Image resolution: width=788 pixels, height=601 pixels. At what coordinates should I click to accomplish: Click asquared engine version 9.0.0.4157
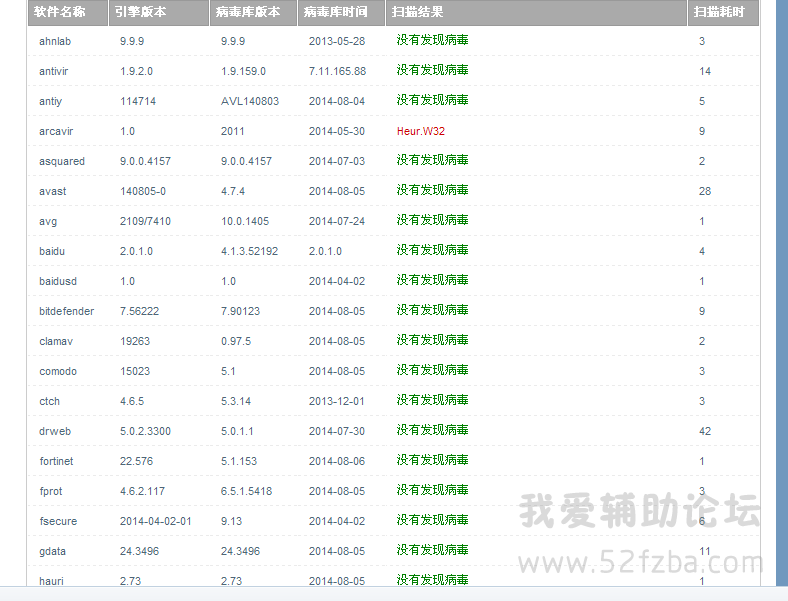[145, 162]
